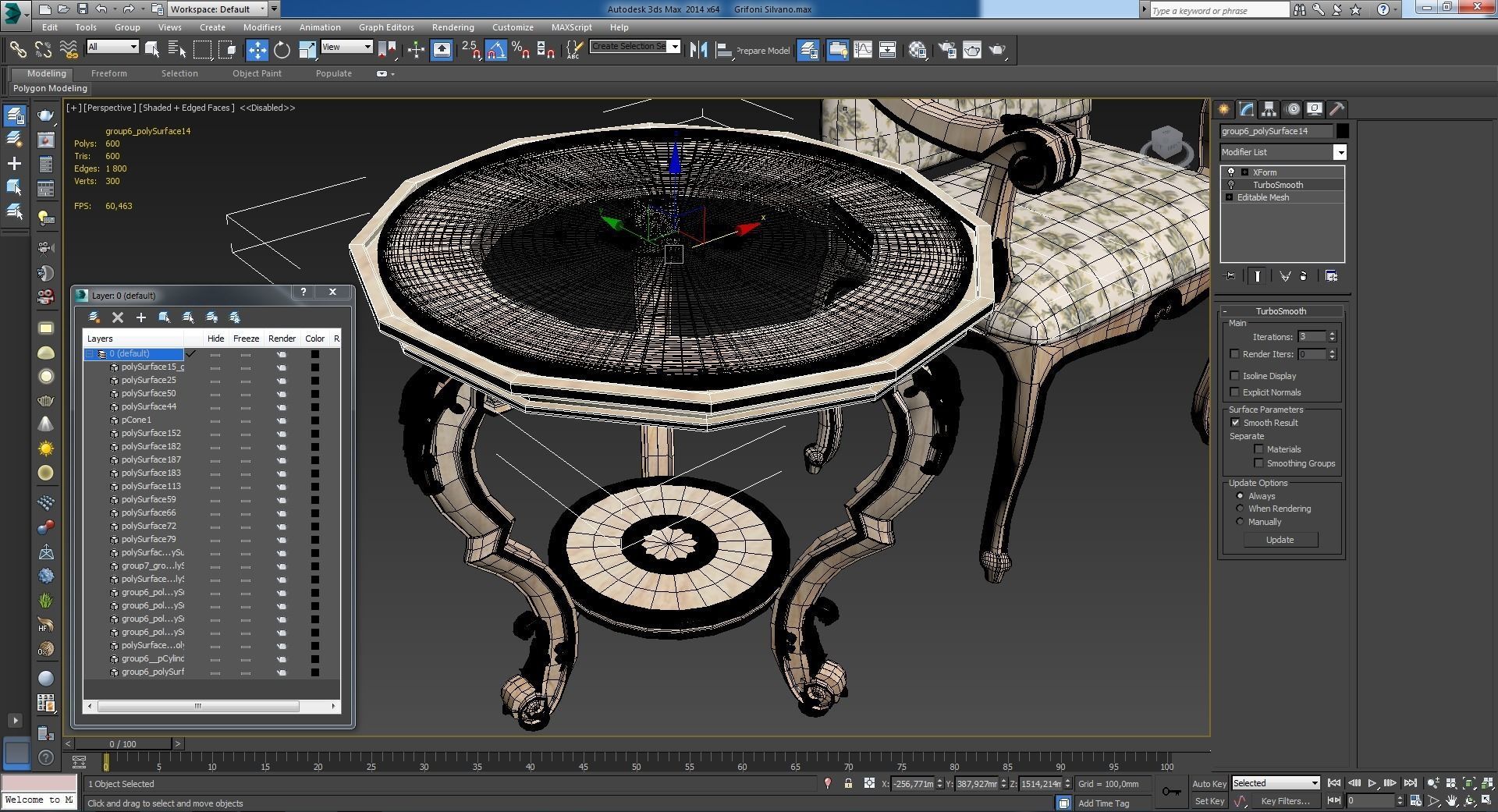Toggle the XForm modifier lightbulb
This screenshot has height=812, width=1498.
[x=1231, y=172]
